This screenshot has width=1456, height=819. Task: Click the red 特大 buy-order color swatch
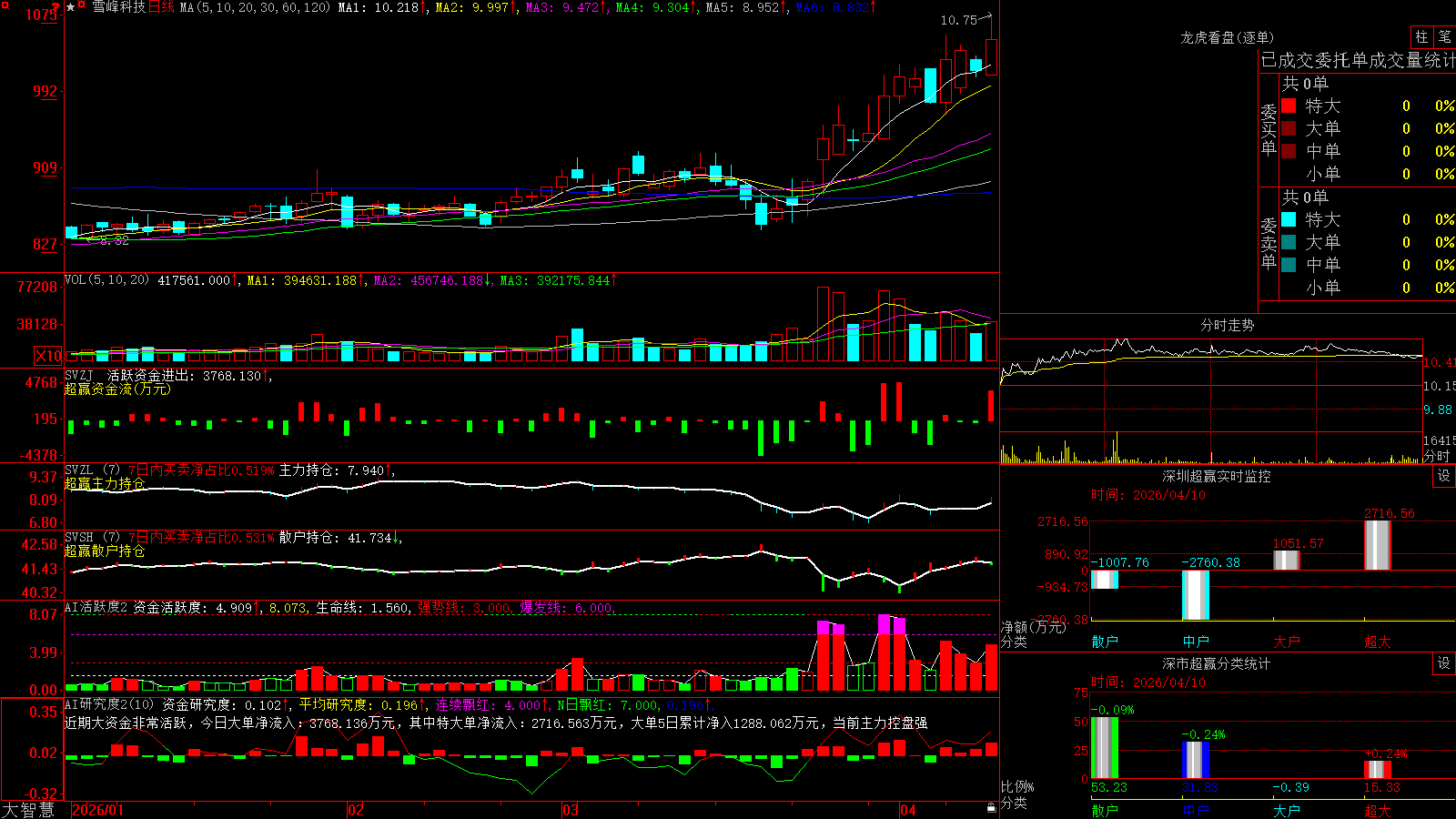[1289, 106]
